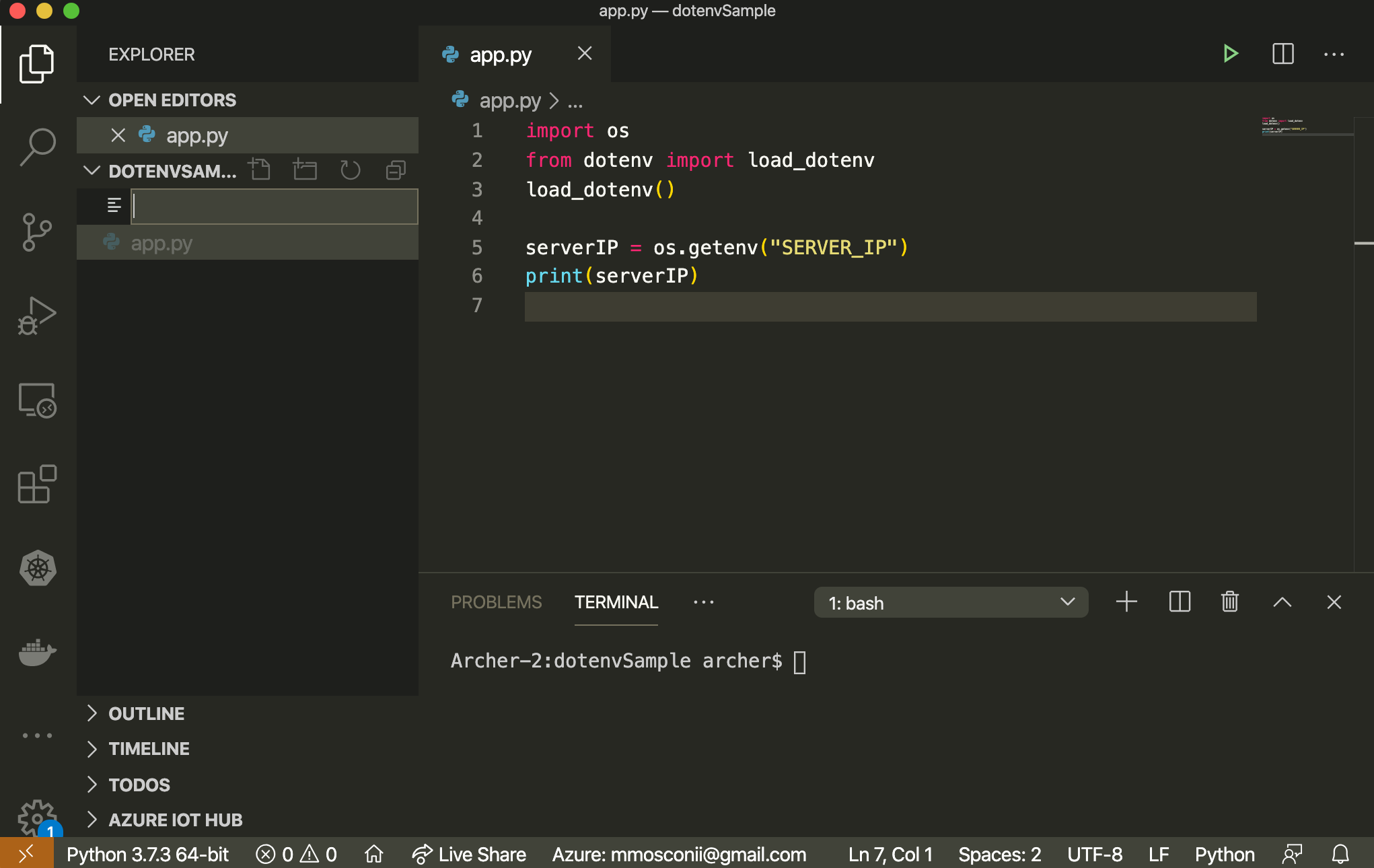Image resolution: width=1374 pixels, height=868 pixels.
Task: Open the Kubernetes view
Action: tap(37, 569)
